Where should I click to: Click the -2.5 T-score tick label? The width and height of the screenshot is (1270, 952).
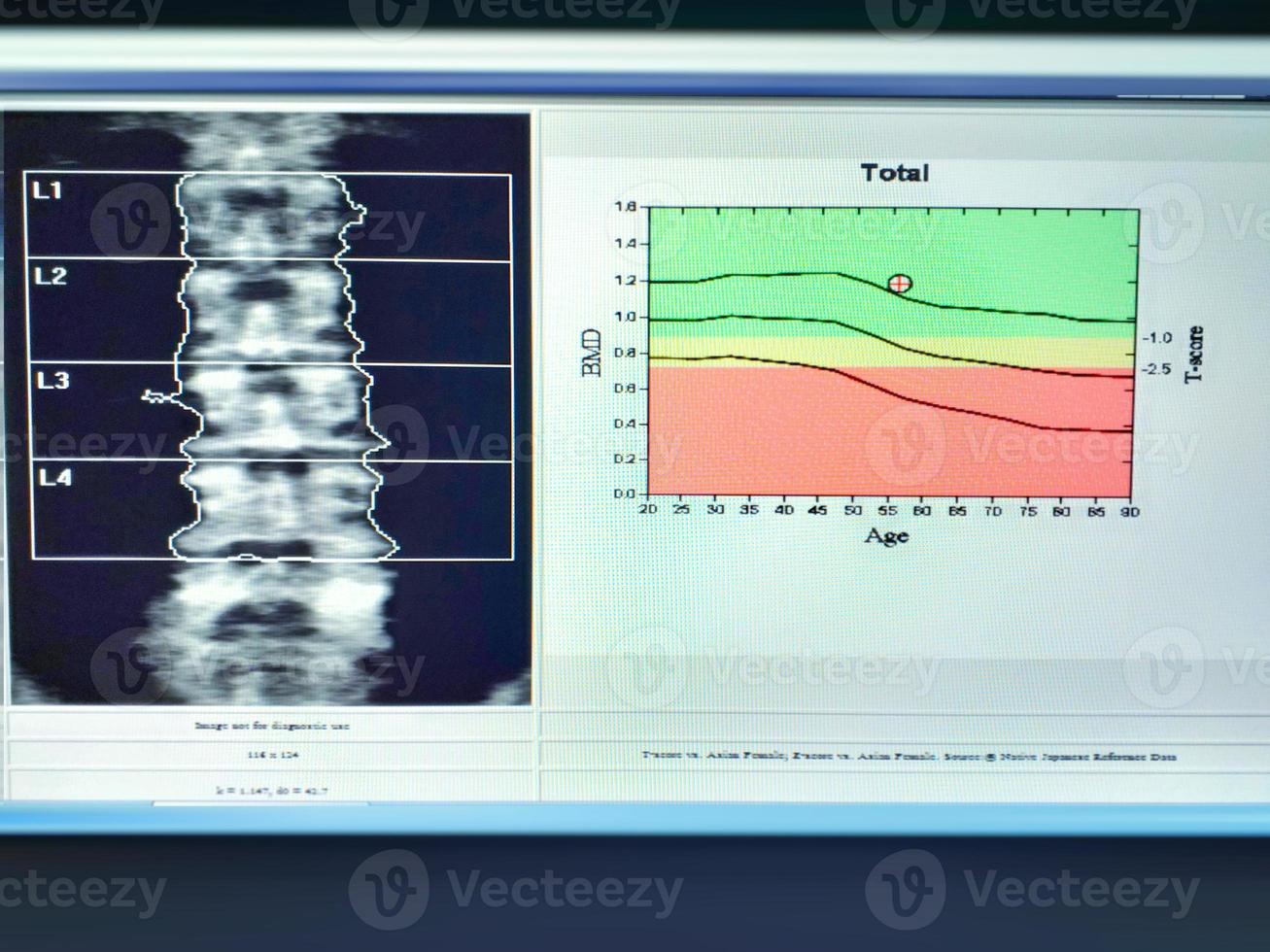tap(1156, 369)
